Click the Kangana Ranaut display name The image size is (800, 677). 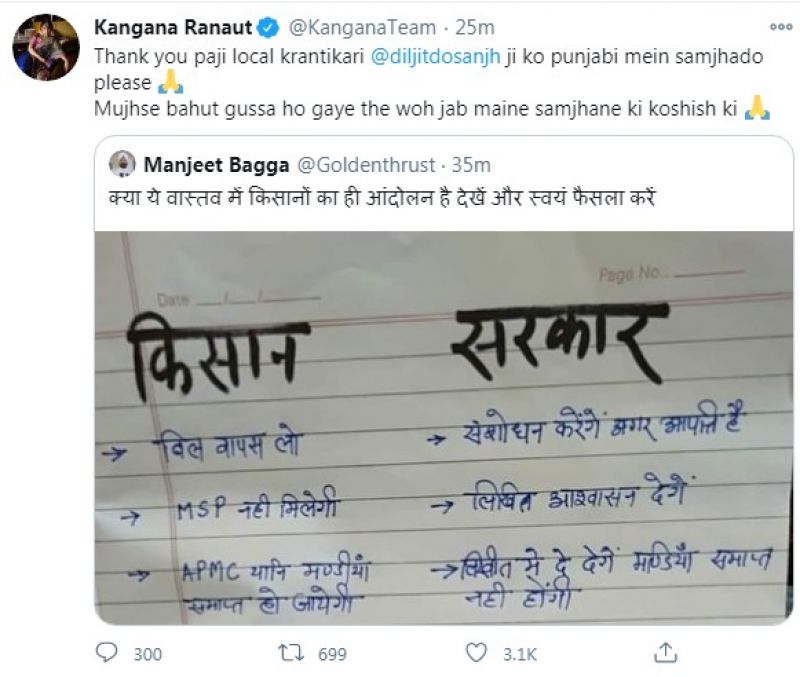point(171,25)
